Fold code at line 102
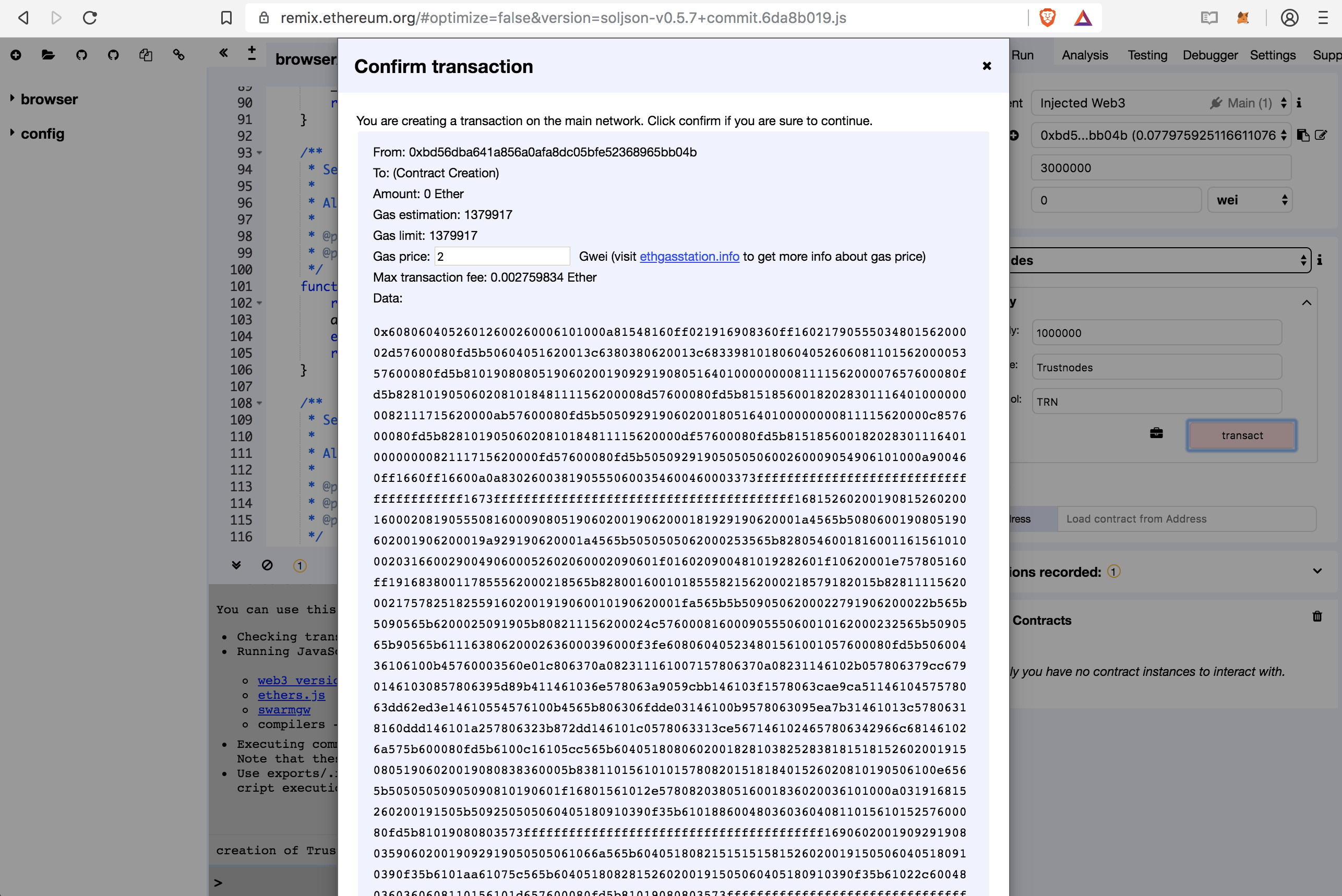This screenshot has height=896, width=1342. (x=259, y=304)
